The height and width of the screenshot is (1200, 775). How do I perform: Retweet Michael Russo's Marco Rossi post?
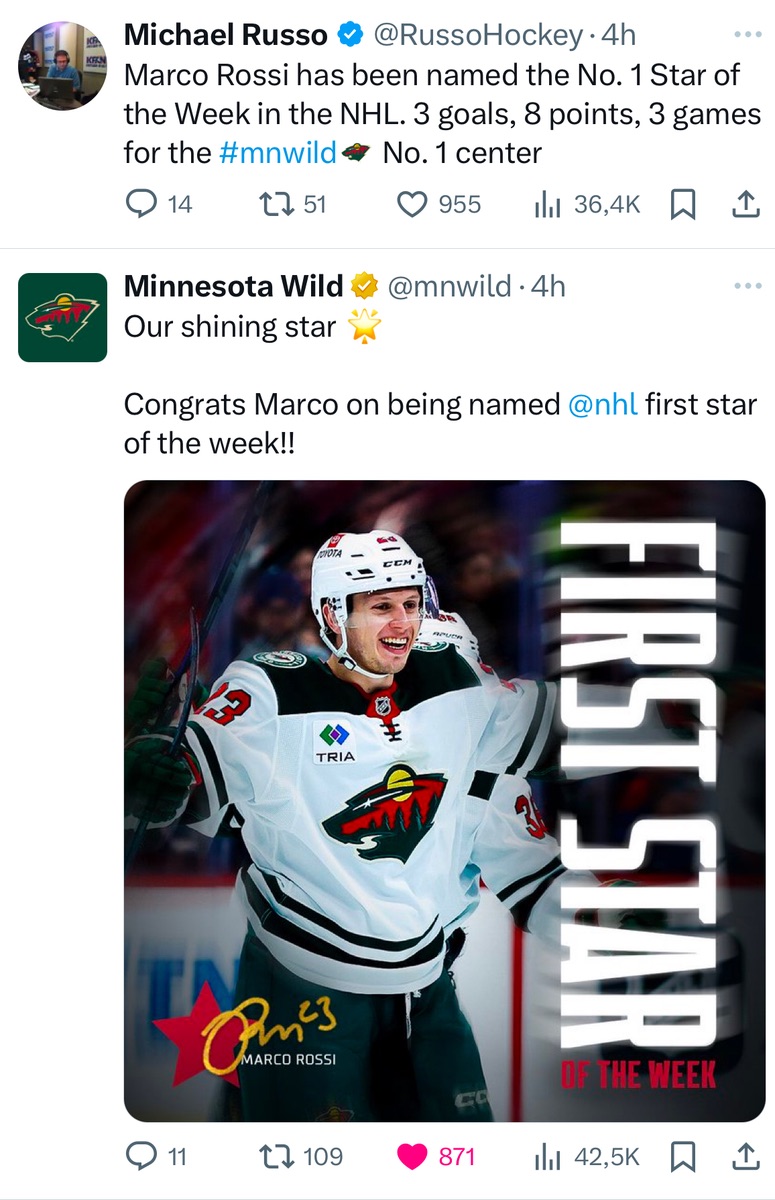coord(272,204)
